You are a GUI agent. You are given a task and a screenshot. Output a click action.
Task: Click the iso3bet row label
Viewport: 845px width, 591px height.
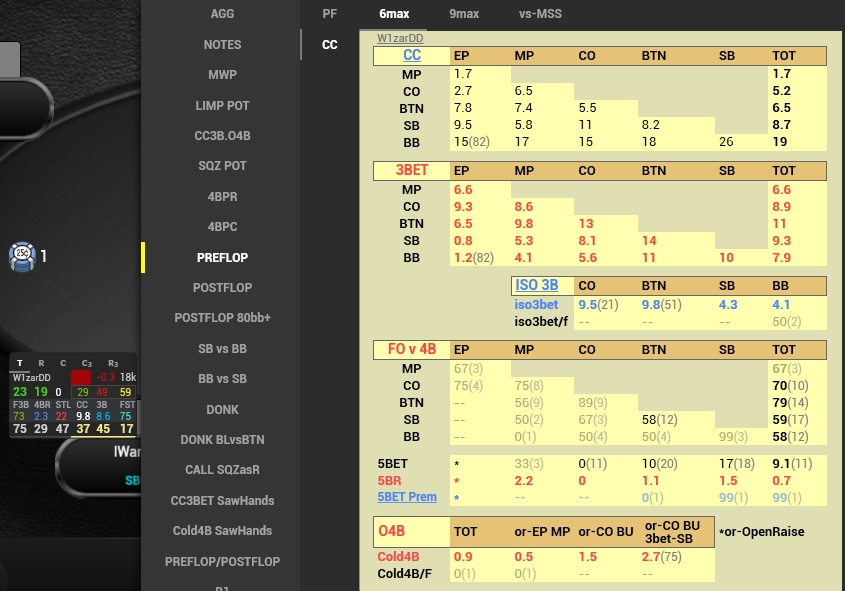(x=536, y=304)
